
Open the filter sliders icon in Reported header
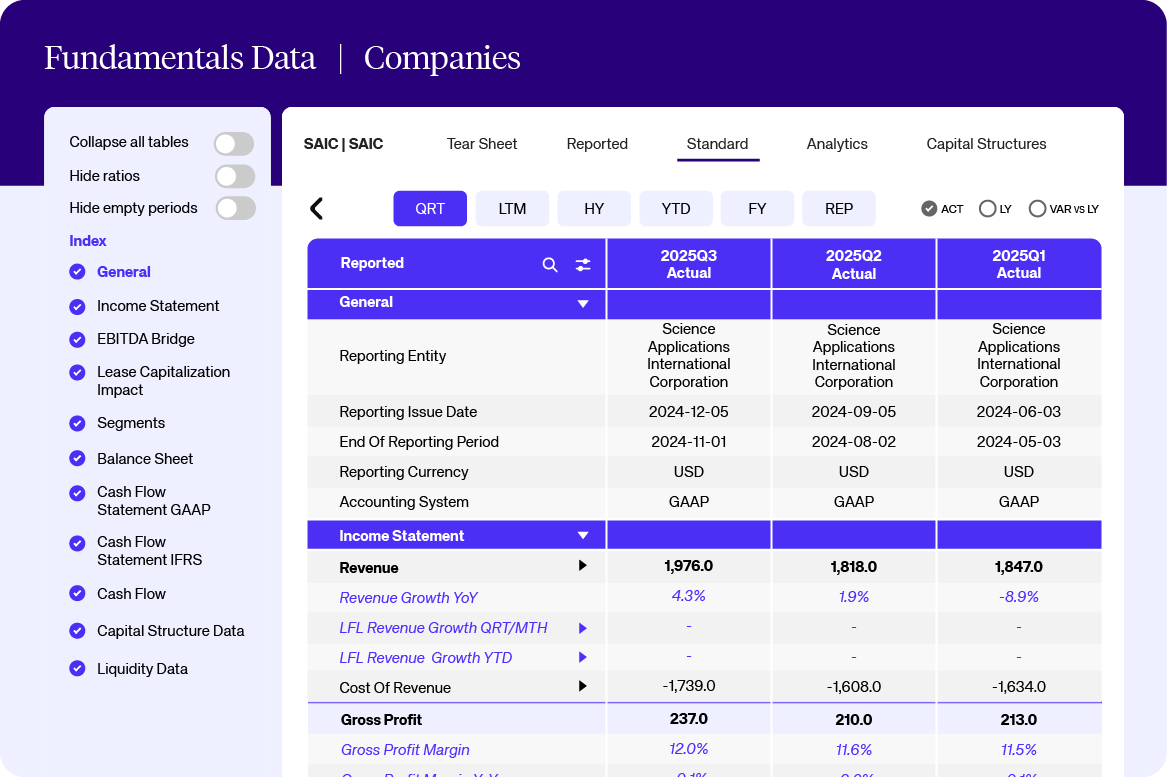[x=583, y=265]
